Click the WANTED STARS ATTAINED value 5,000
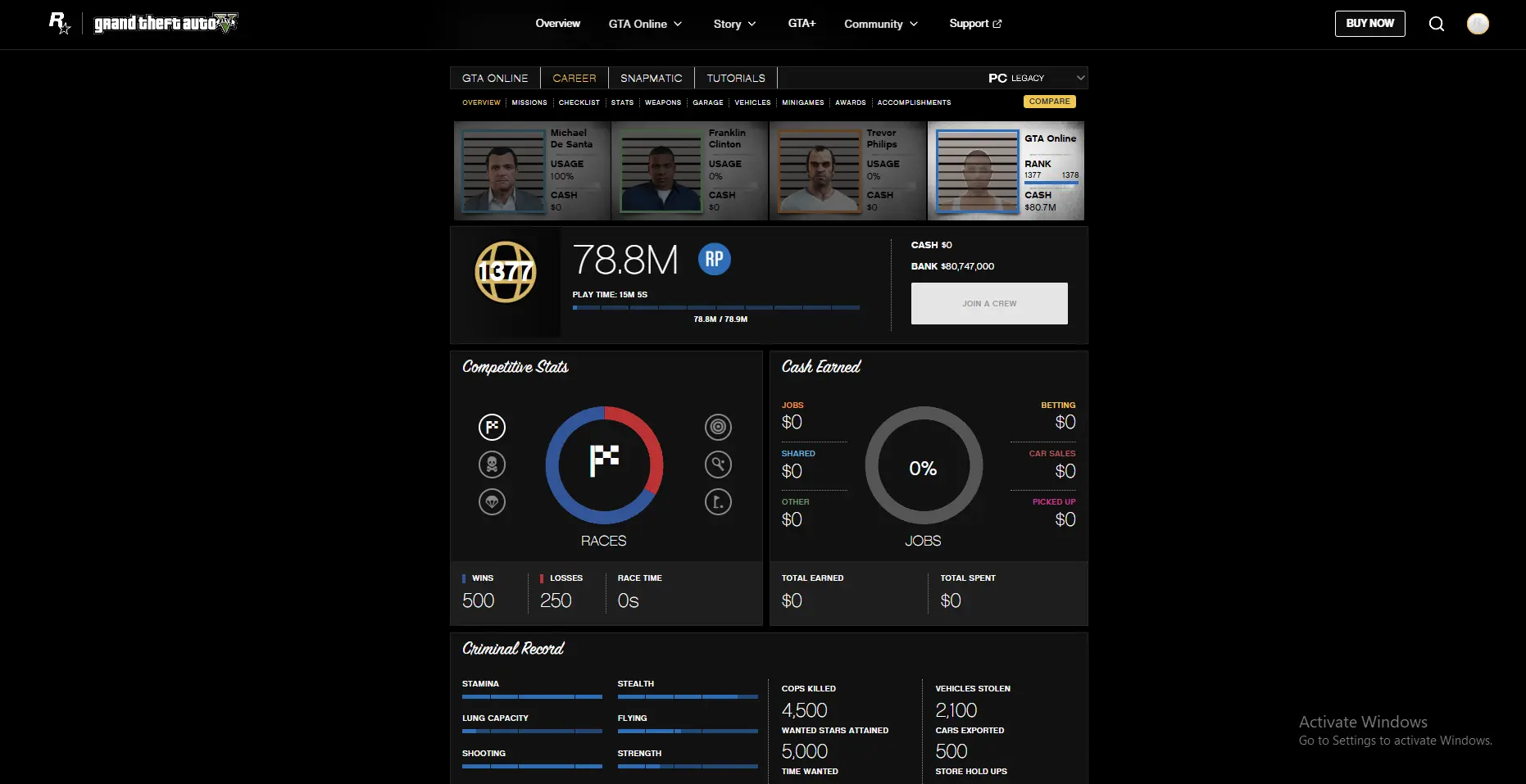 click(805, 751)
